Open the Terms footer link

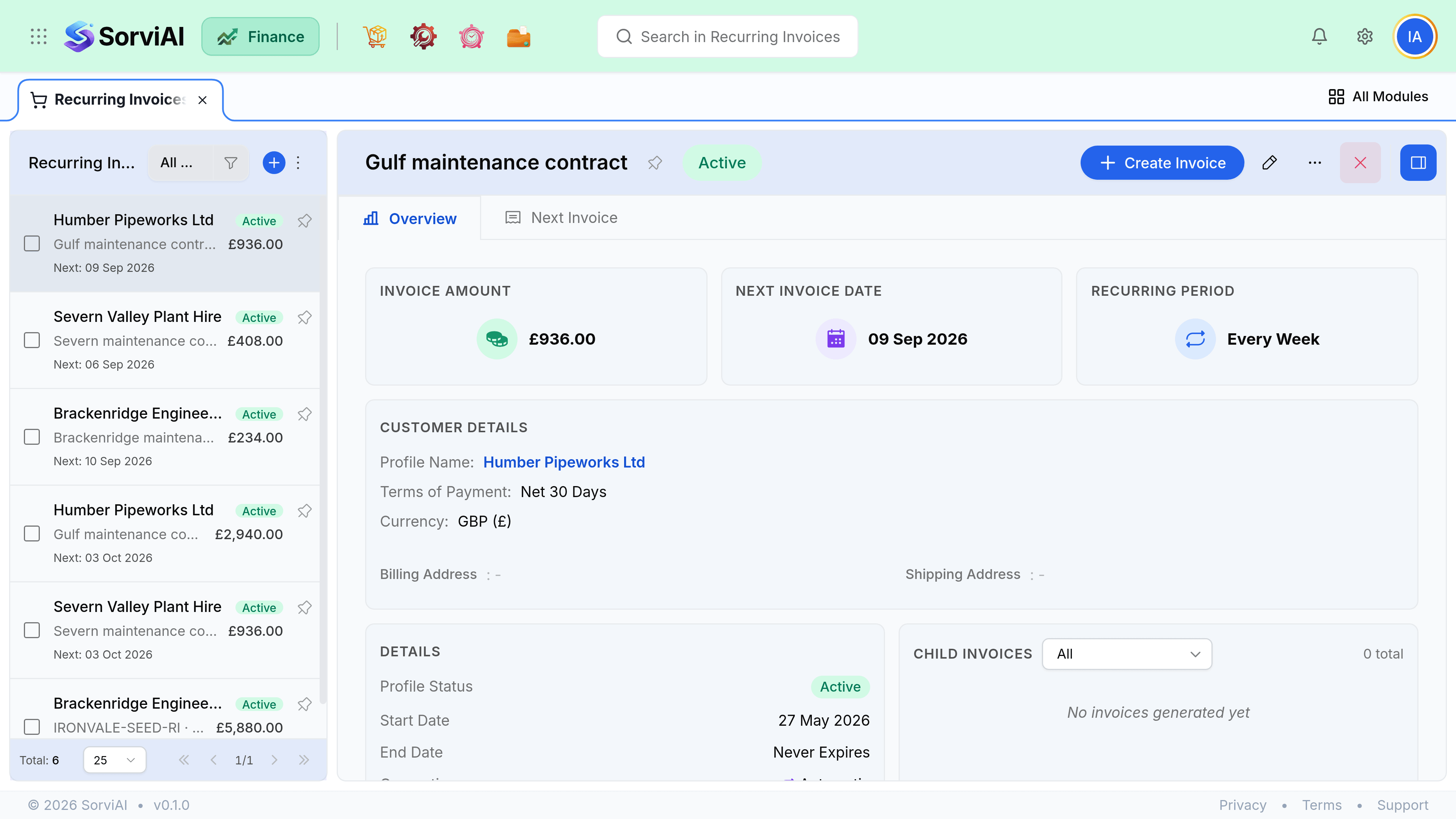point(1321,805)
